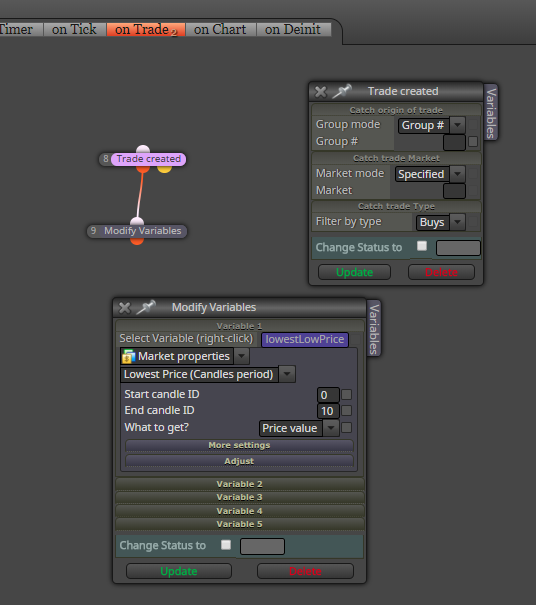Switch to the on Chart tab

coord(220,29)
